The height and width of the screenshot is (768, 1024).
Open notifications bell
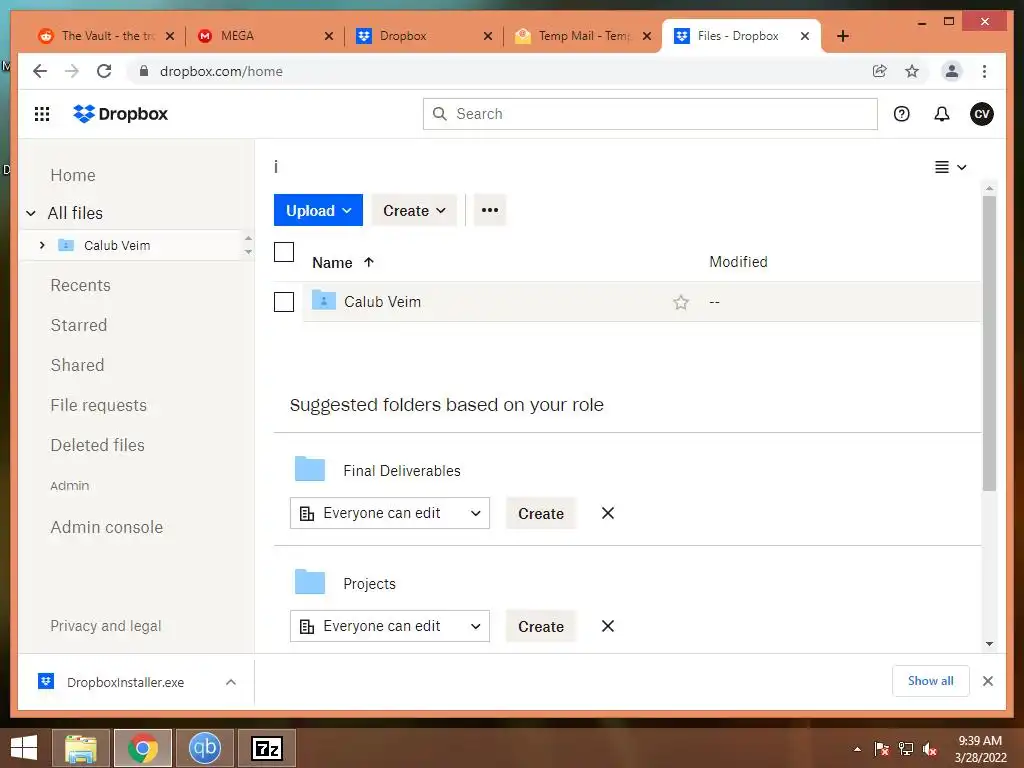941,114
